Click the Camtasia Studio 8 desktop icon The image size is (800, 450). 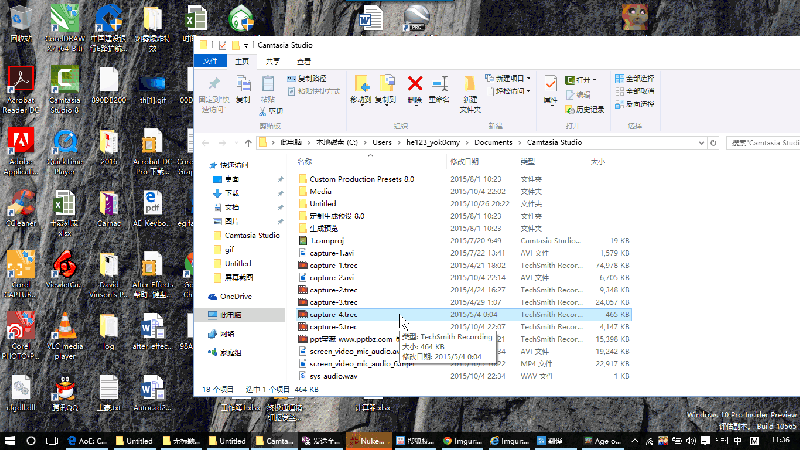point(65,90)
